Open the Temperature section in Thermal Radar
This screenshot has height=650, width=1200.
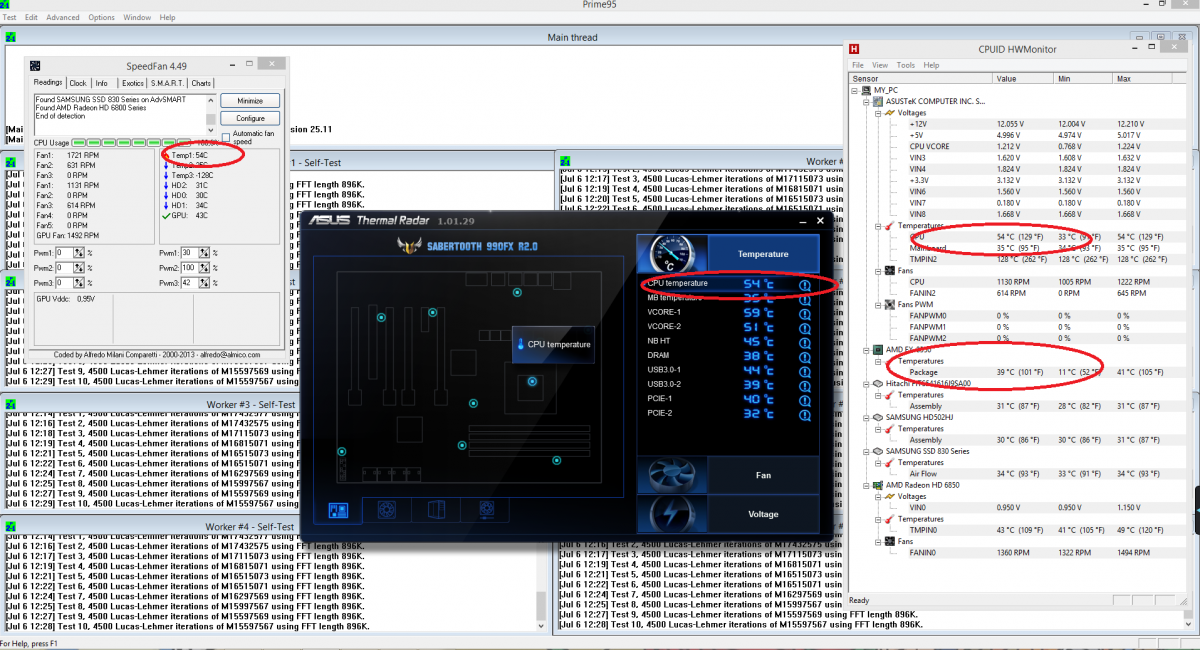[763, 254]
